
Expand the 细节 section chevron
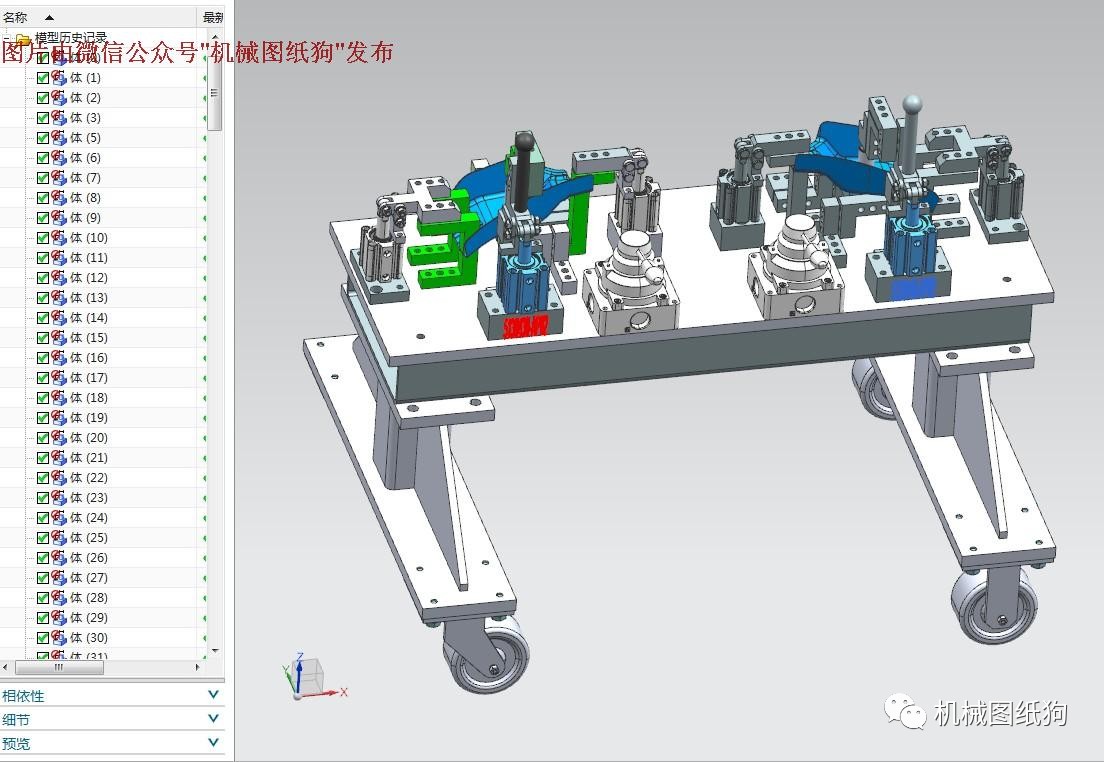tap(213, 719)
